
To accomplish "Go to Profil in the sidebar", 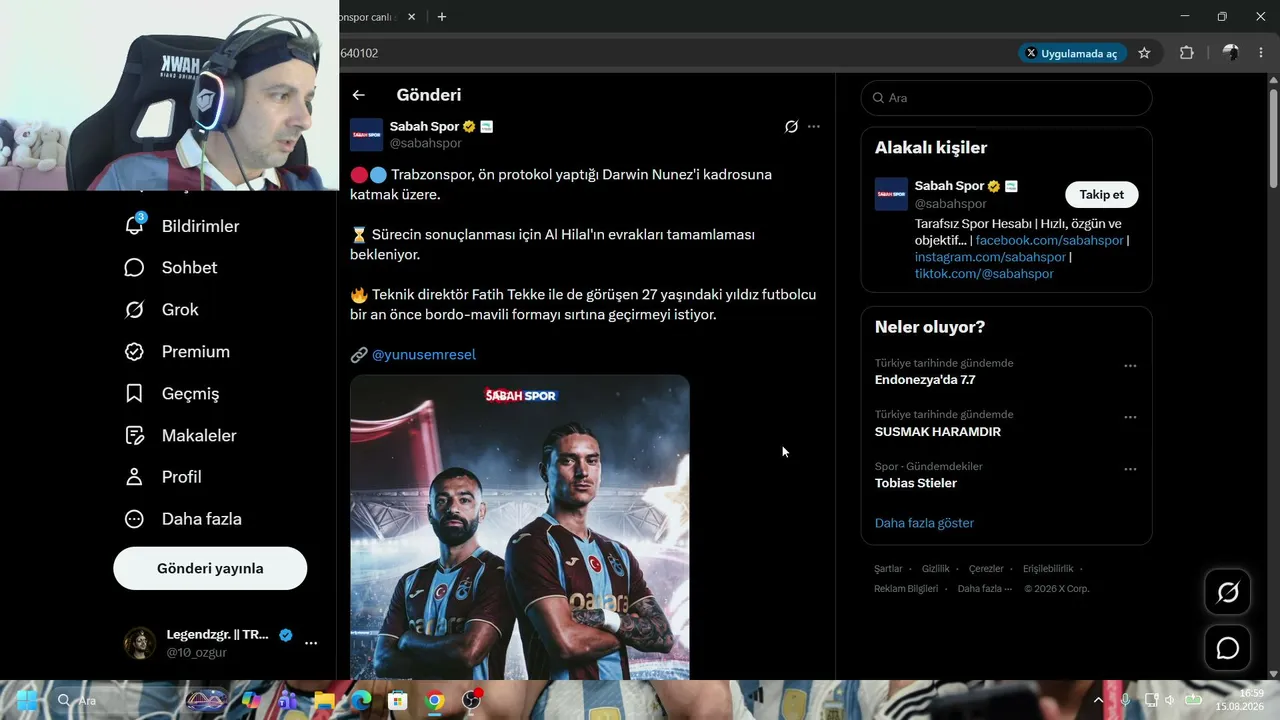I will (182, 478).
